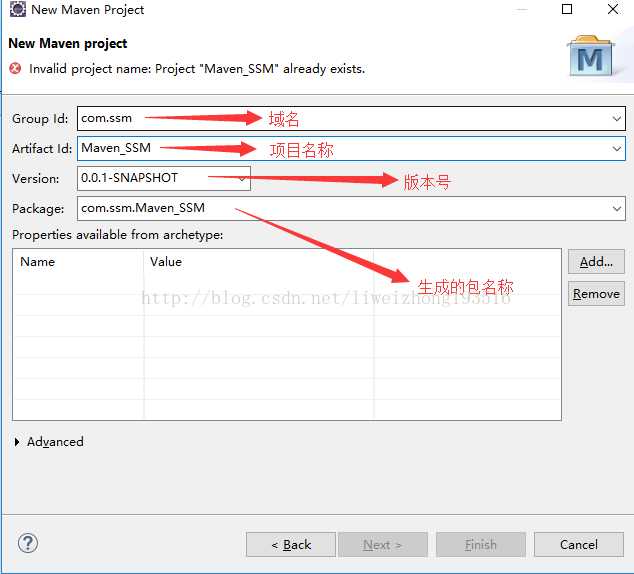634x574 pixels.
Task: Go to previous page with Back
Action: [291, 544]
